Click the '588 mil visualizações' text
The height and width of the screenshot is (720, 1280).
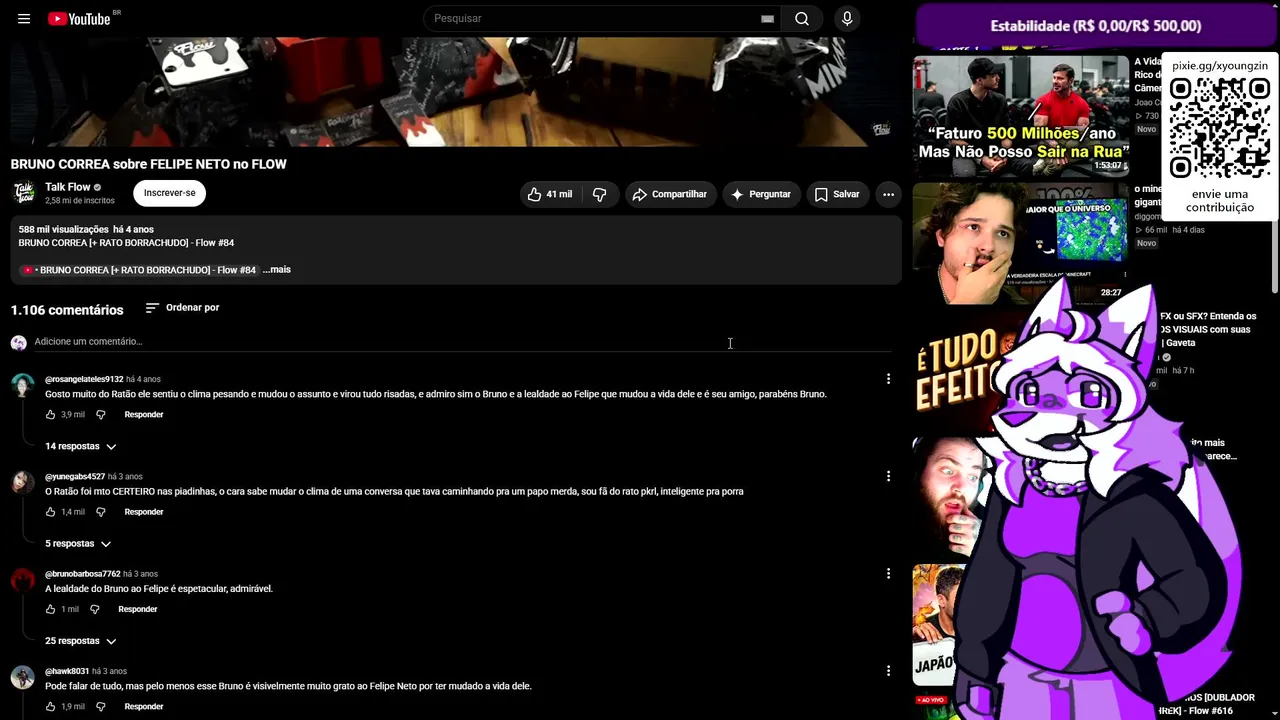click(63, 230)
